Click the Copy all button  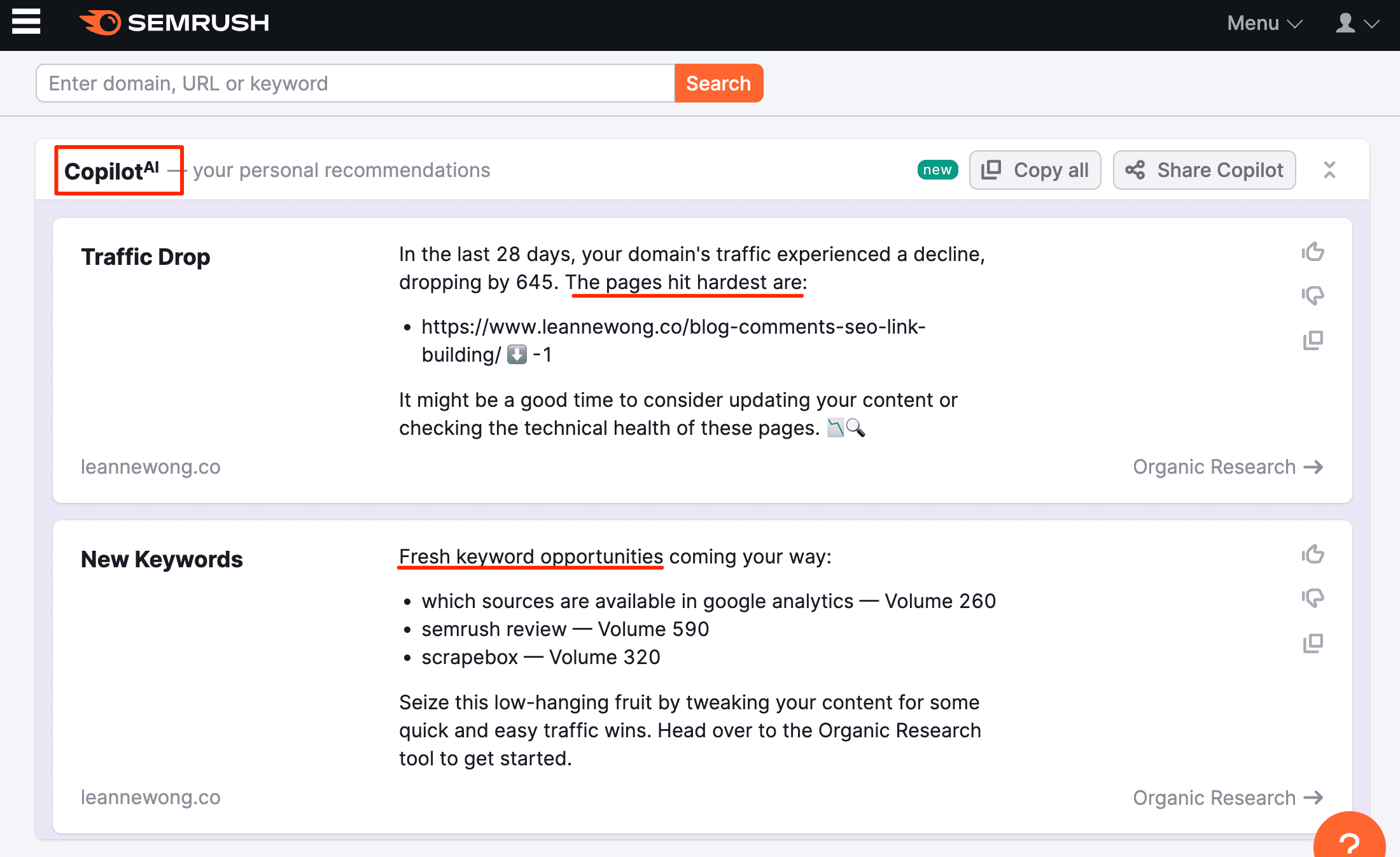point(1035,170)
